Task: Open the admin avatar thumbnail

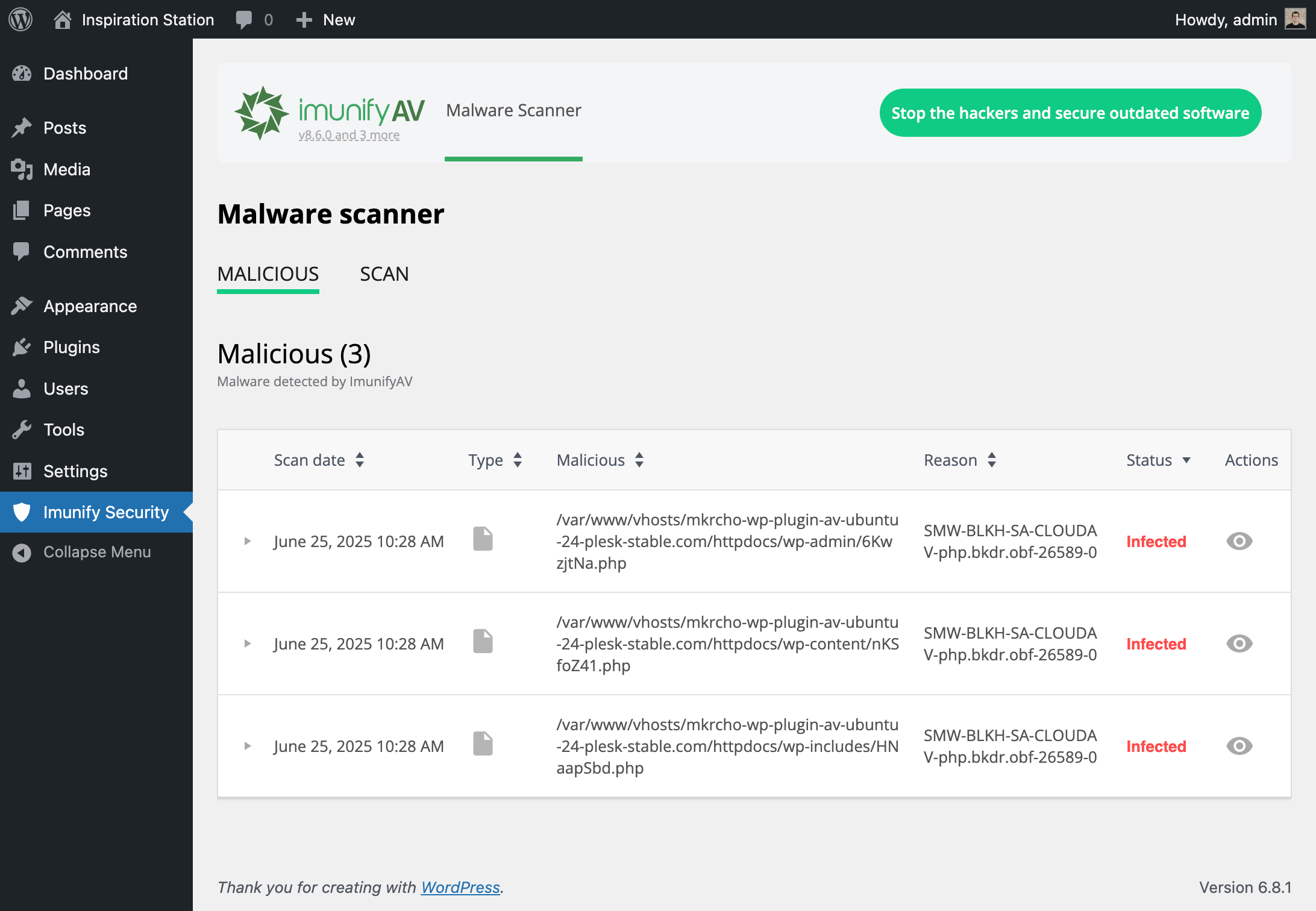Action: [x=1296, y=19]
